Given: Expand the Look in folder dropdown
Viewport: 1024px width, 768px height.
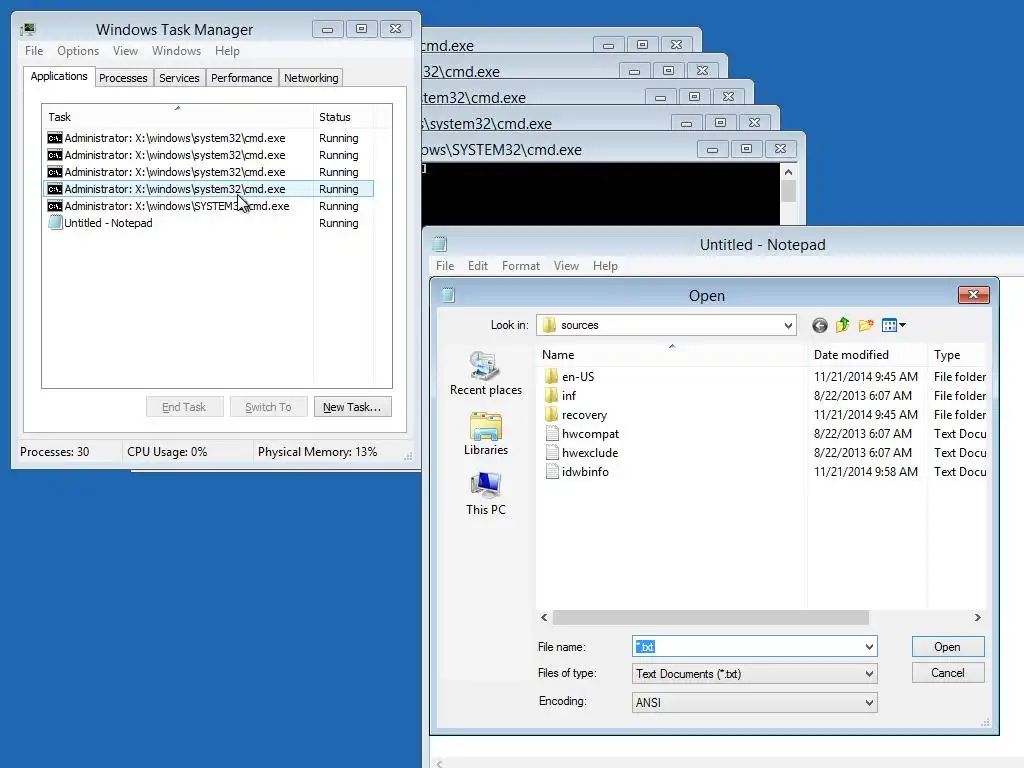Looking at the screenshot, I should tap(788, 325).
